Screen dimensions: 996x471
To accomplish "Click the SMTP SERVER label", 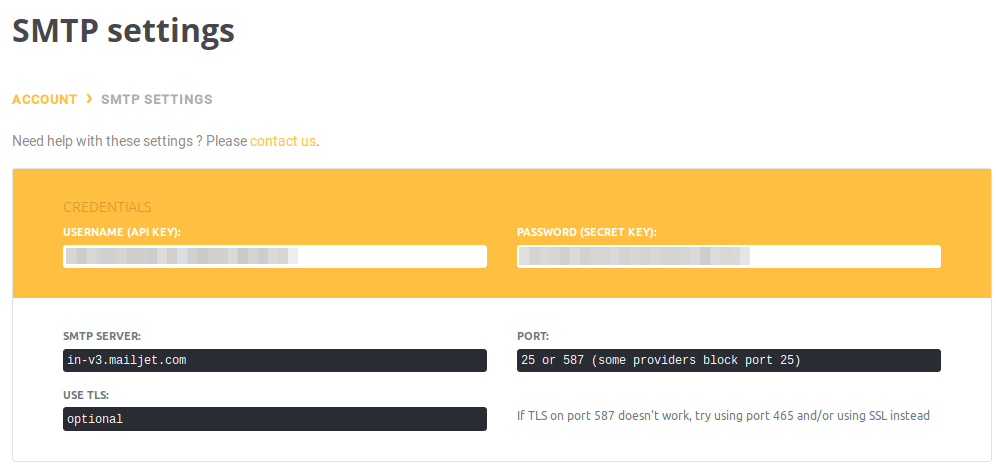I will click(101, 336).
